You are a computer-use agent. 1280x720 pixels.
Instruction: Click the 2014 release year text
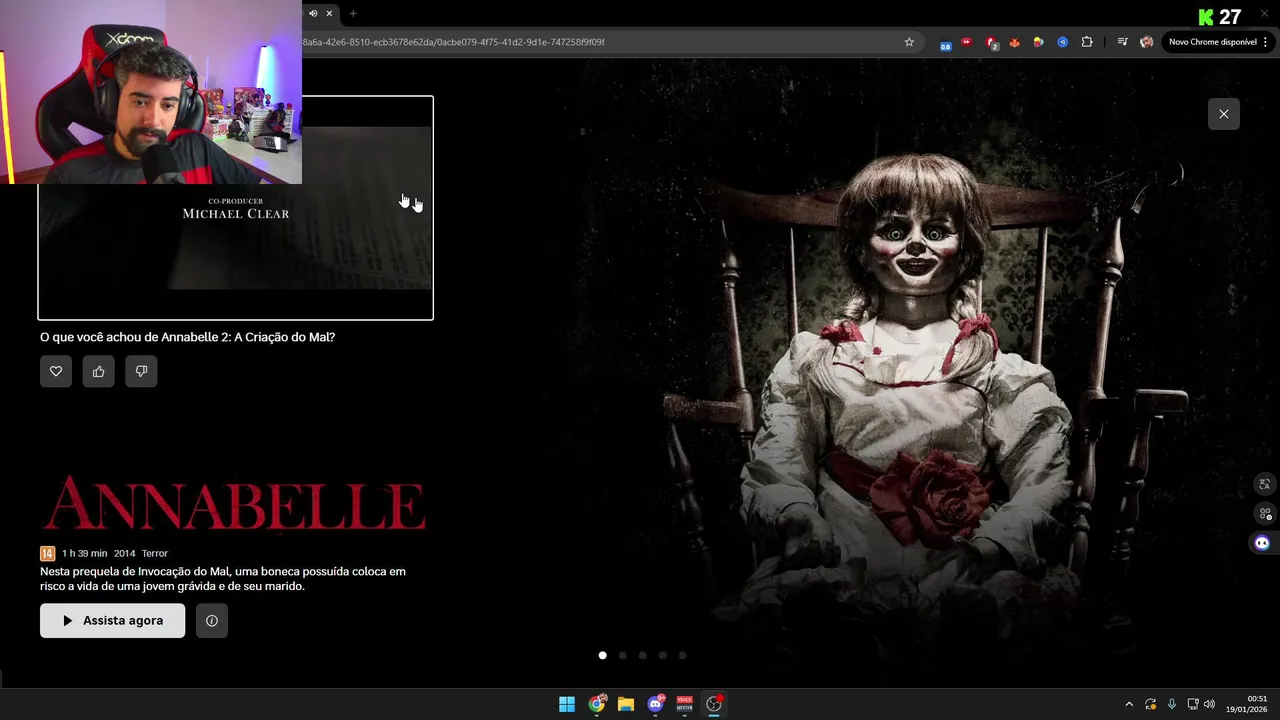124,553
